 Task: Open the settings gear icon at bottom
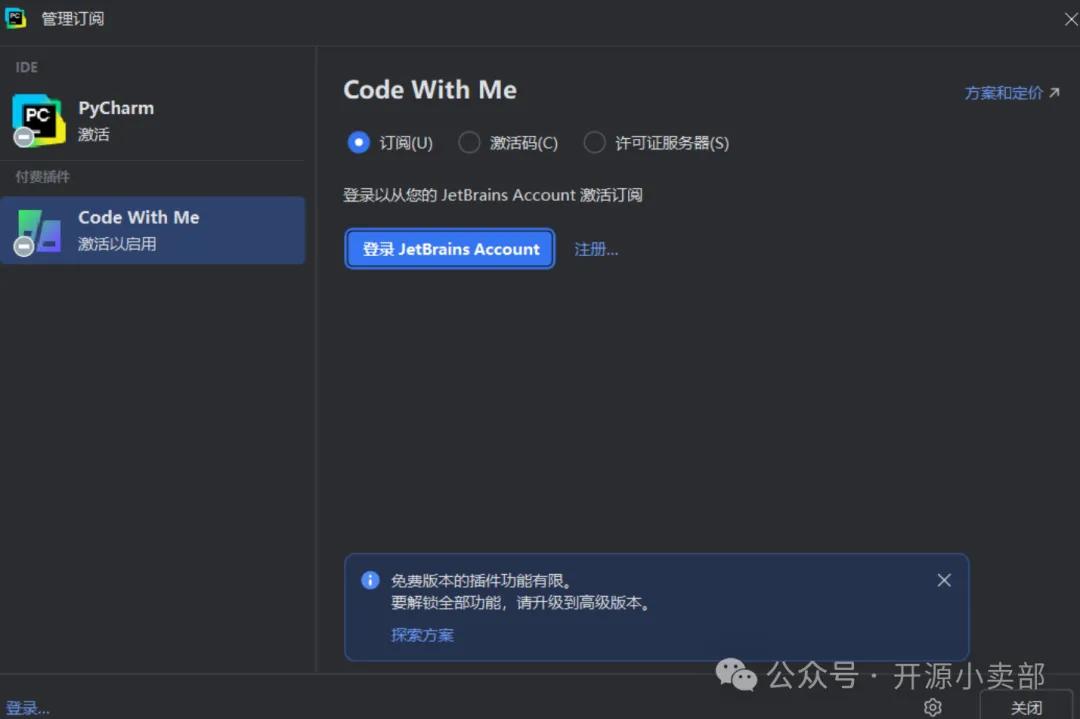933,707
